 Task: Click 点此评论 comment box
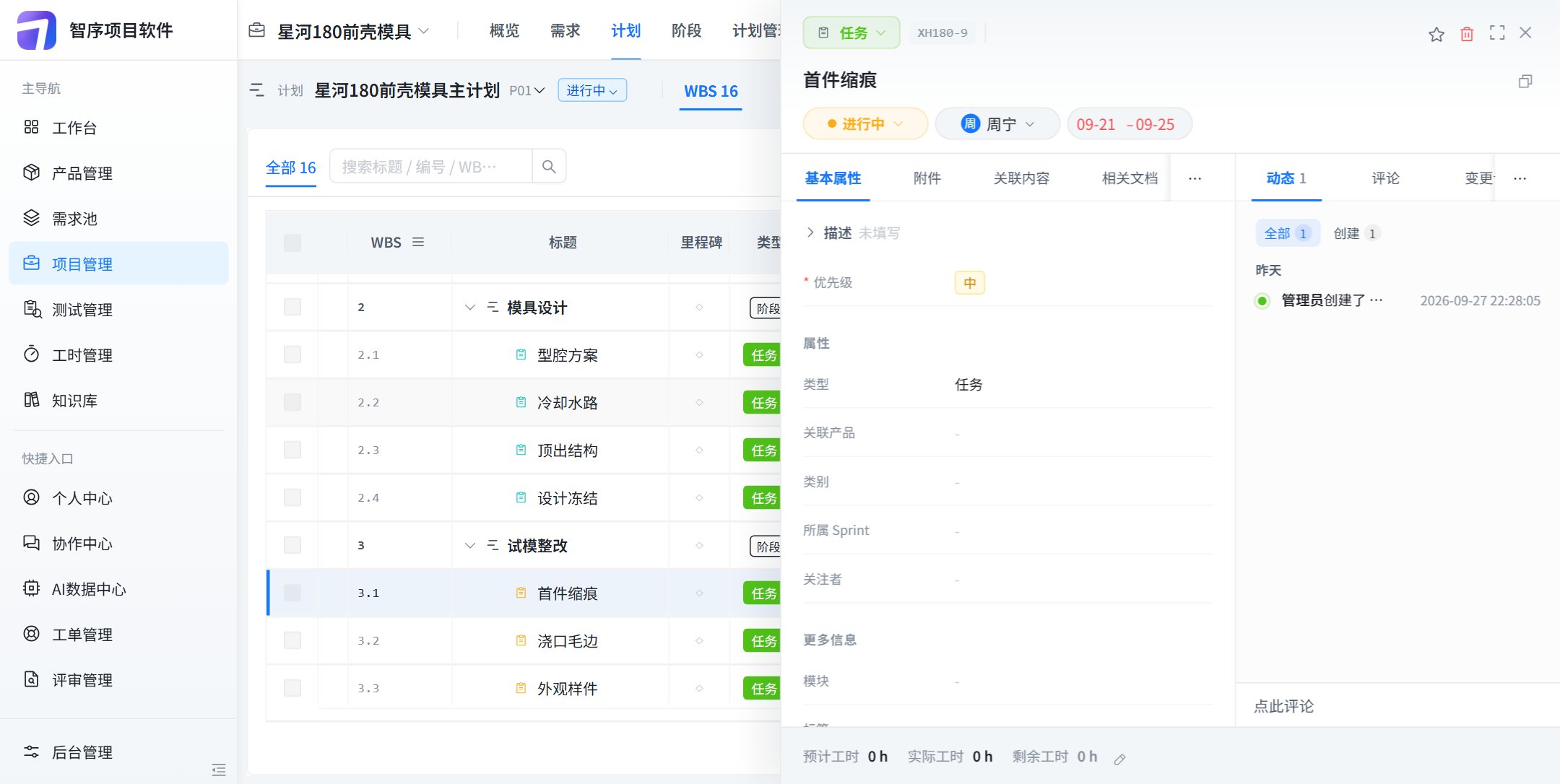coord(1397,705)
